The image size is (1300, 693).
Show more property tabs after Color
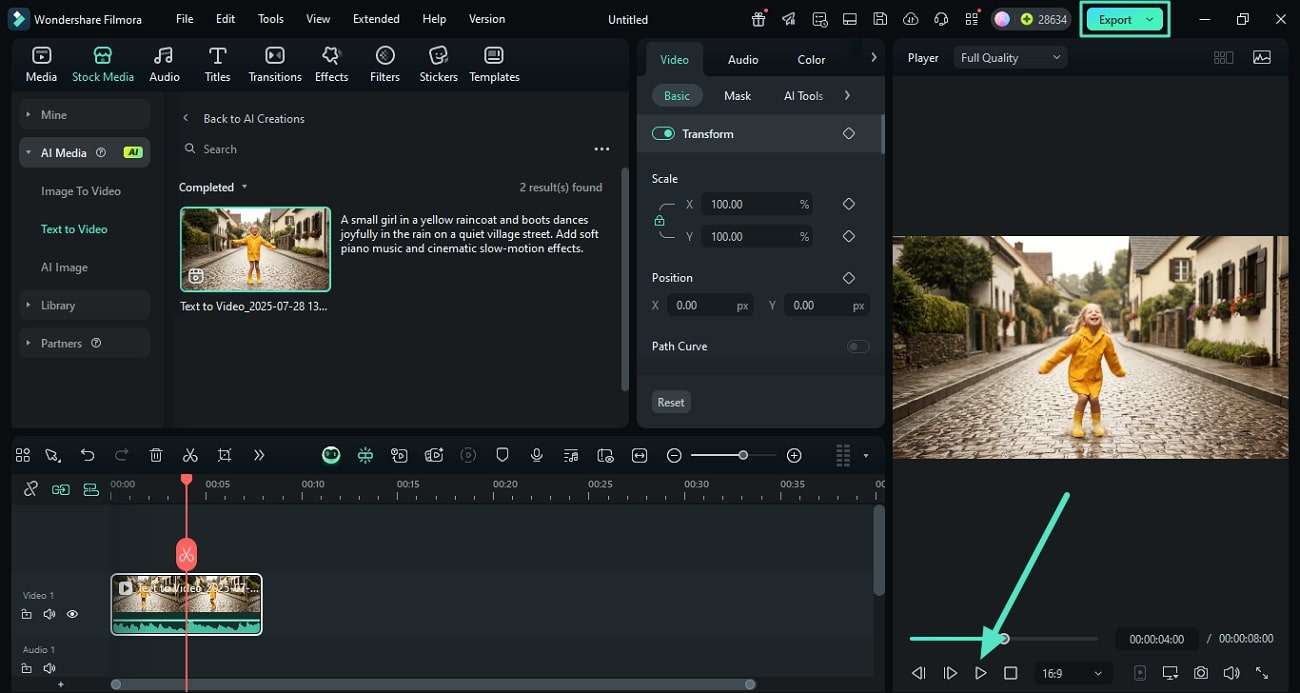coord(873,58)
